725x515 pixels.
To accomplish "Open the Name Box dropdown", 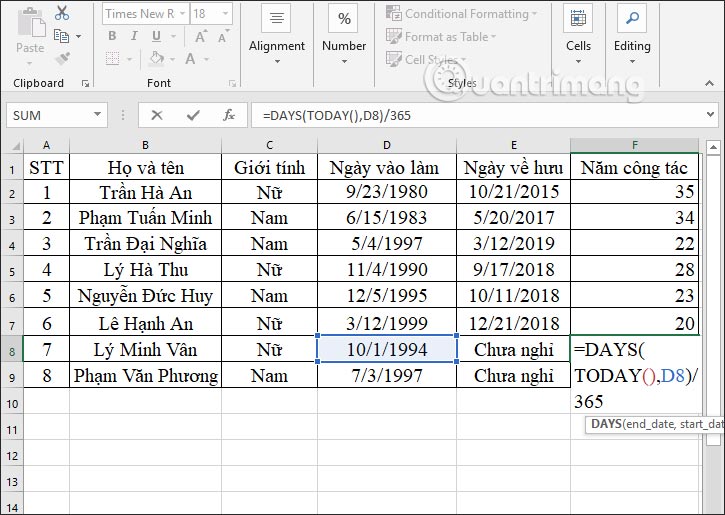I will (97, 115).
